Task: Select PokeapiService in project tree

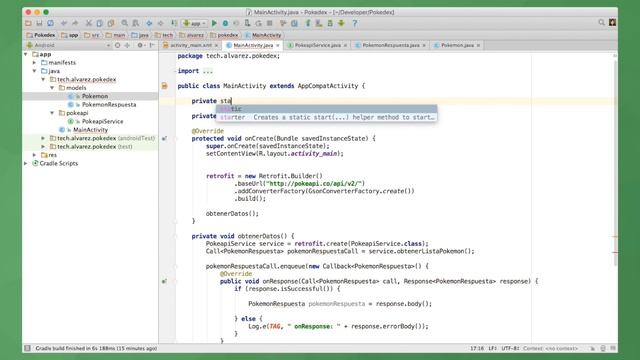Action: click(102, 121)
